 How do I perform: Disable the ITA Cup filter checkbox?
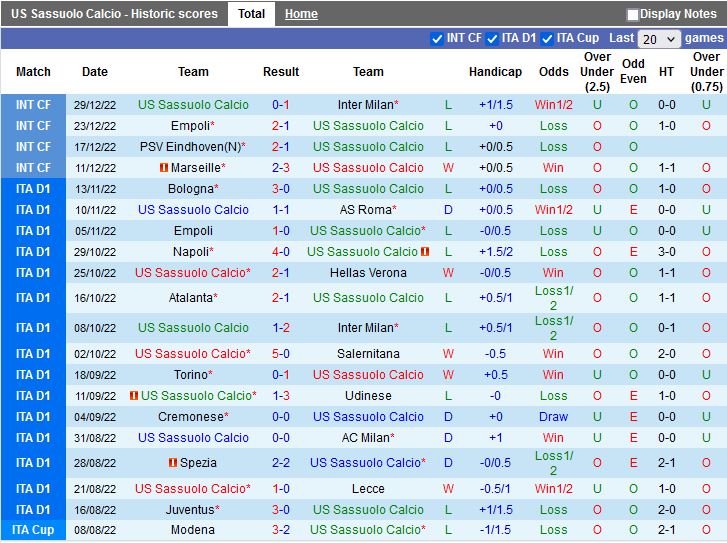click(547, 39)
